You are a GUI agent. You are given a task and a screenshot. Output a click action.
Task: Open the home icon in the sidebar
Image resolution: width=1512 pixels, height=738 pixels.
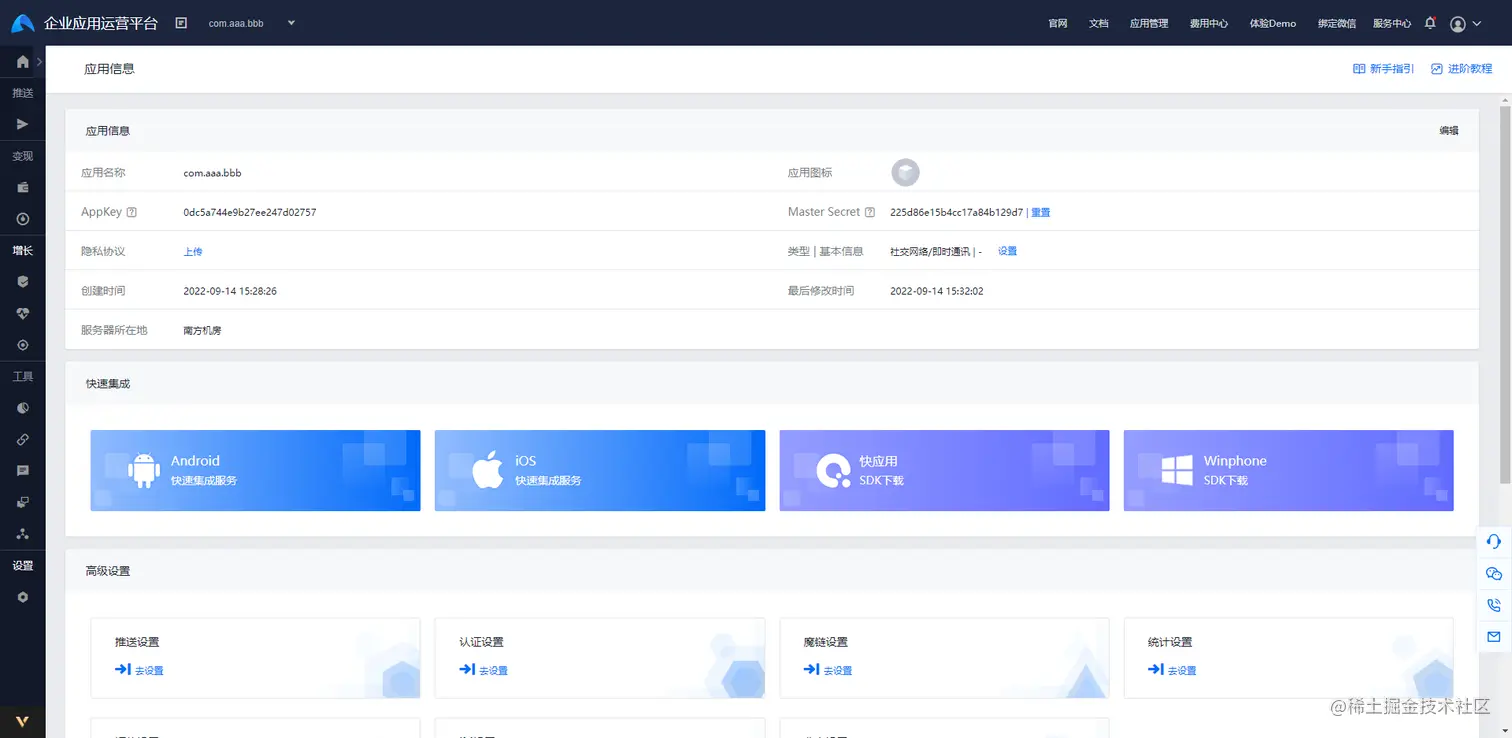click(22, 61)
